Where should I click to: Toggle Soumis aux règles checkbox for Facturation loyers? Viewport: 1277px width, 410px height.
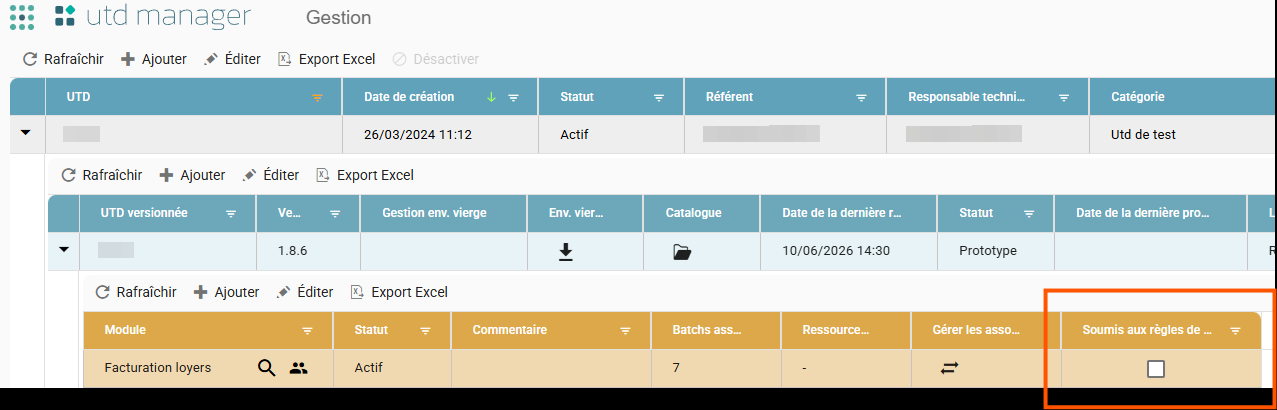tap(1156, 369)
